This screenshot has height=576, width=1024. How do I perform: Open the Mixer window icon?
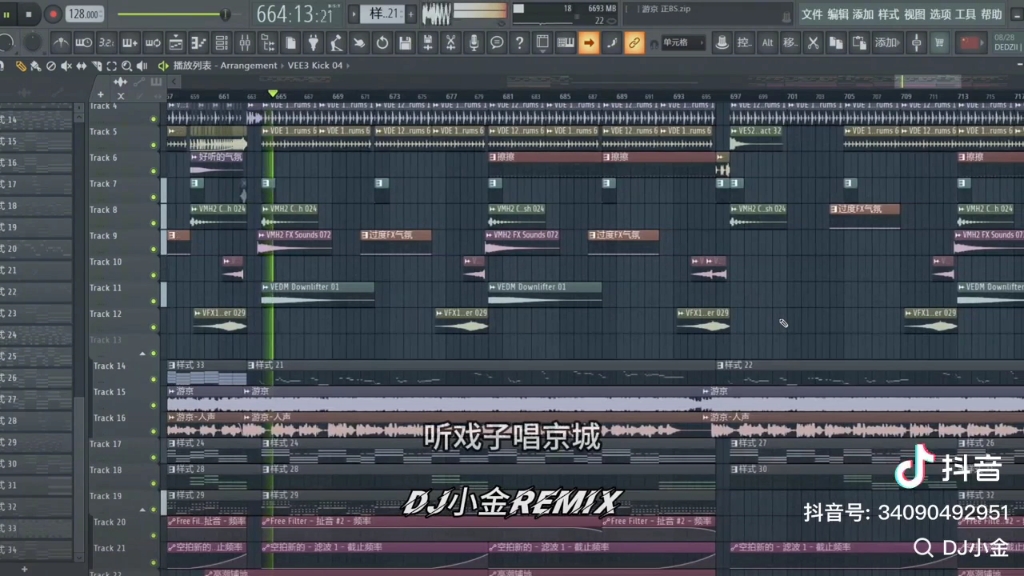click(245, 43)
